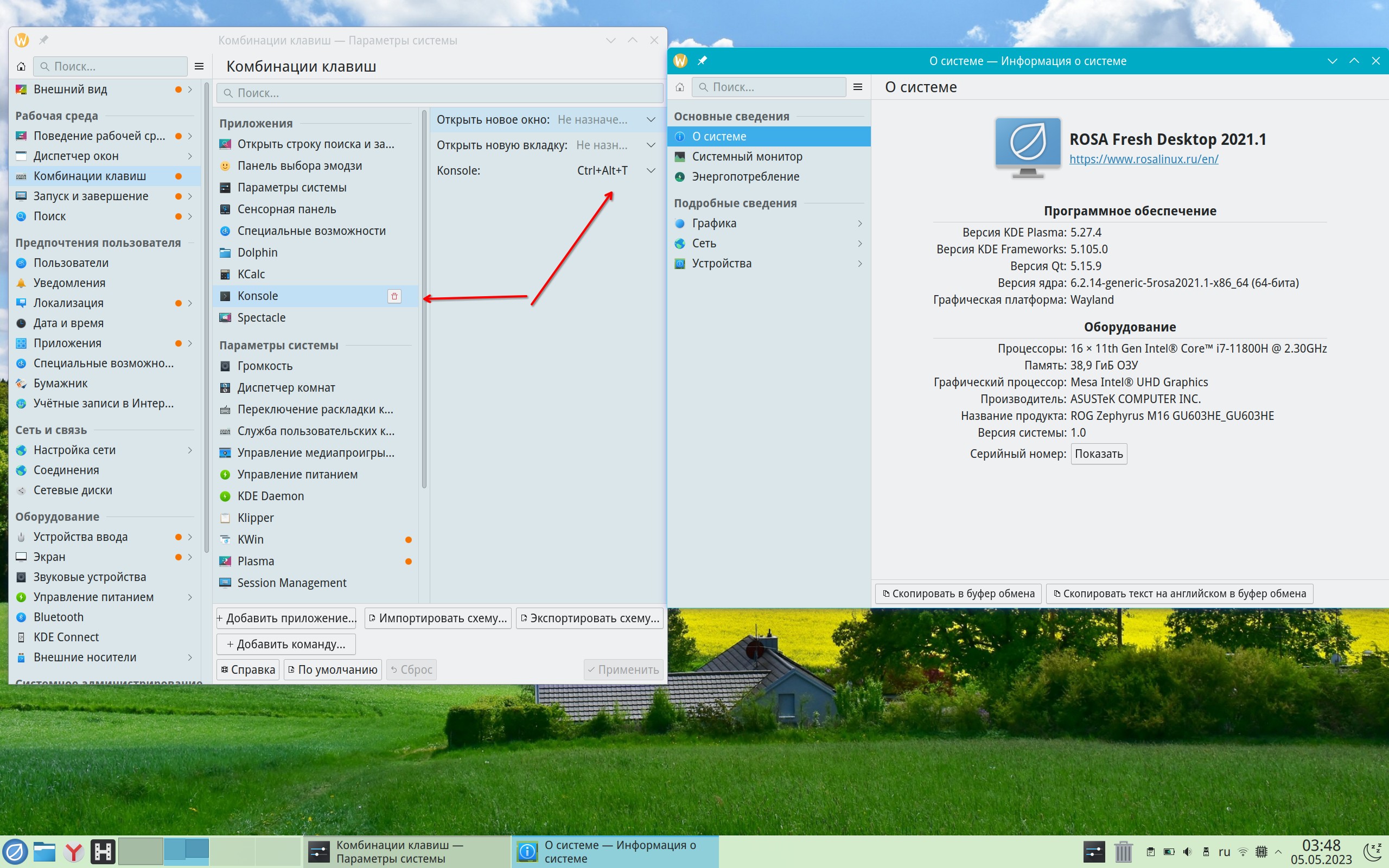
Task: Click home icon in Shortcuts settings window
Action: pyautogui.click(x=21, y=67)
